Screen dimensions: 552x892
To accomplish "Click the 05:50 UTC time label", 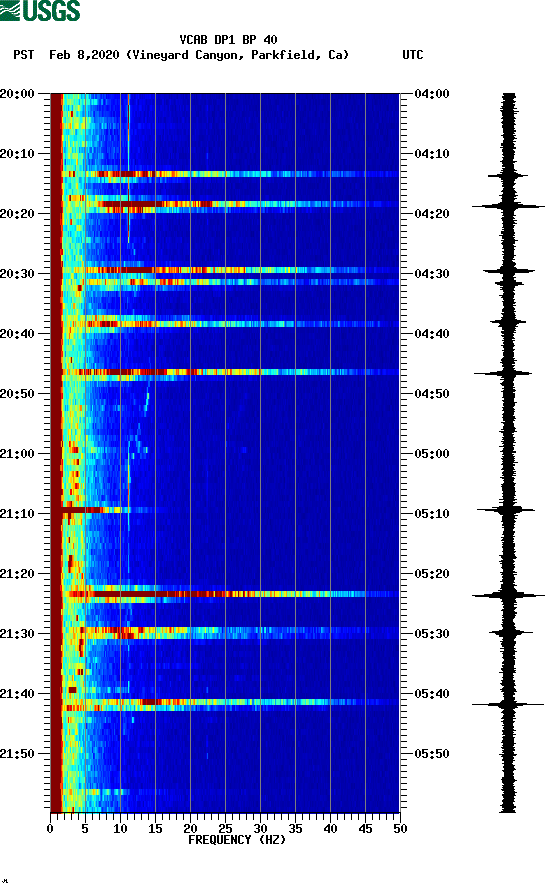I will point(432,754).
